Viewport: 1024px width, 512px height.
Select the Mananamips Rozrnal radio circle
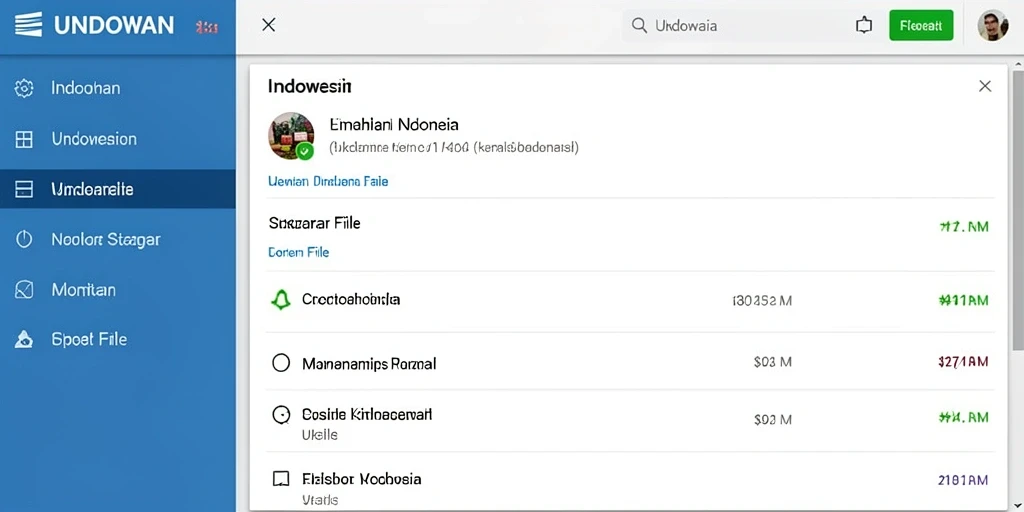click(281, 362)
